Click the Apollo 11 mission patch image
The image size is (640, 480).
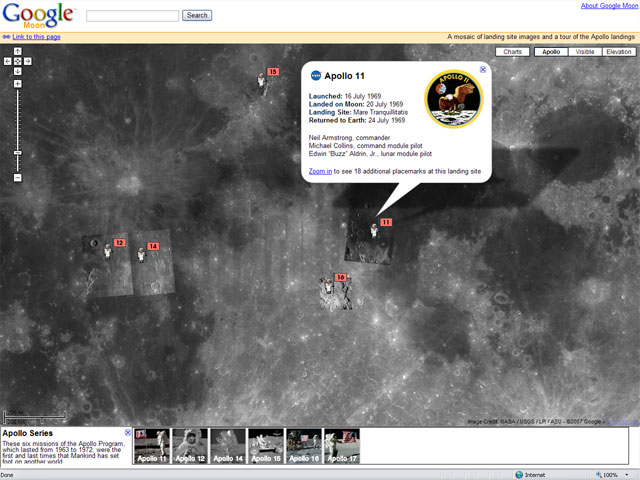(453, 99)
